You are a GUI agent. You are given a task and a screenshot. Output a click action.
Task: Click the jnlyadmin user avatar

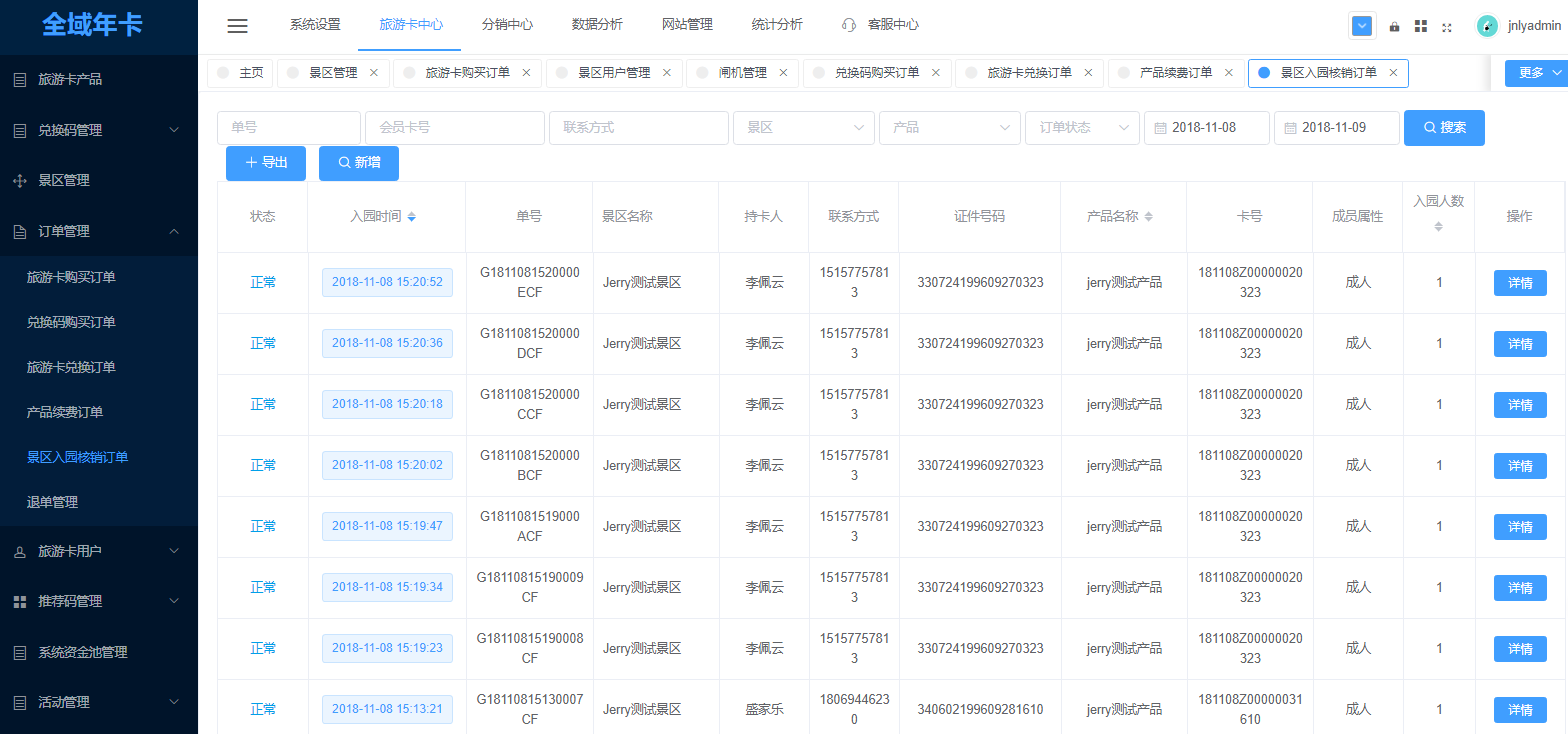coord(1487,26)
